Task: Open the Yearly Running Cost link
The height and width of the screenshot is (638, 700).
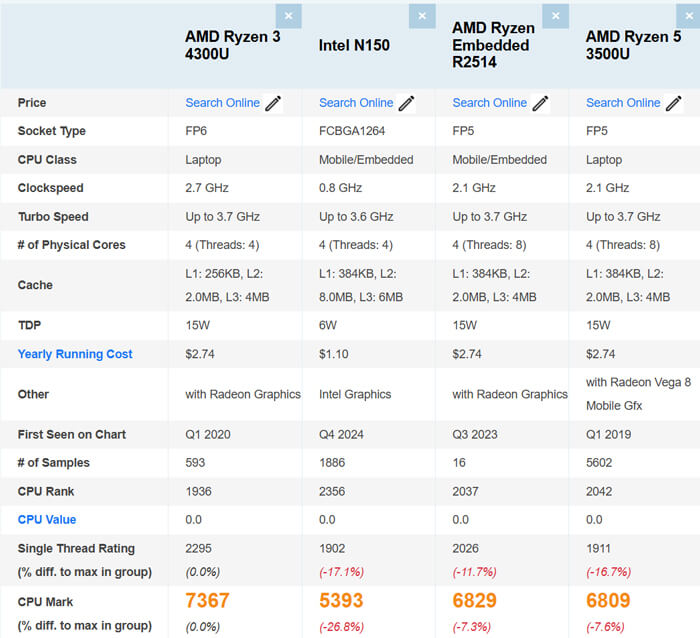Action: pos(75,354)
